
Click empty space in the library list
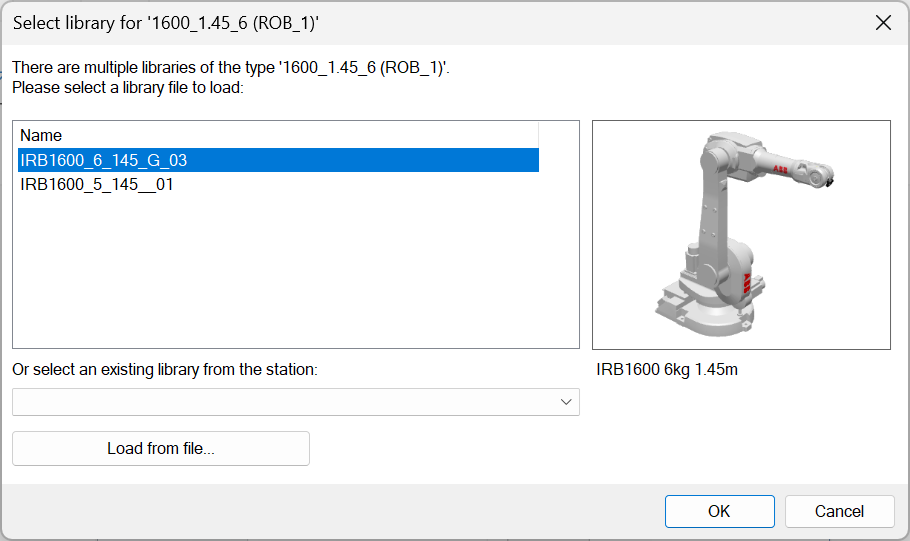(x=295, y=270)
